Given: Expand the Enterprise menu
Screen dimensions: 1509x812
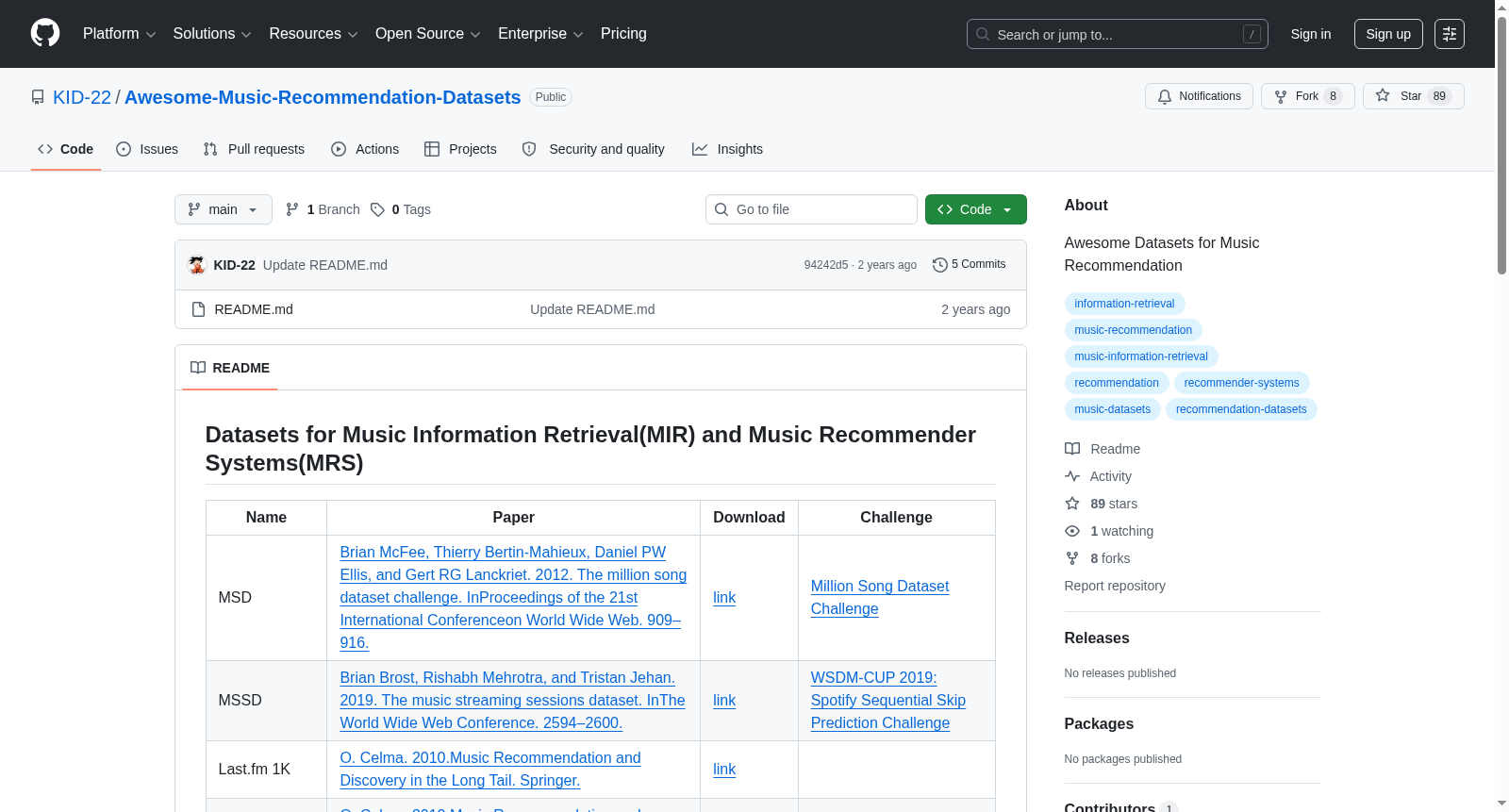Looking at the screenshot, I should [540, 34].
